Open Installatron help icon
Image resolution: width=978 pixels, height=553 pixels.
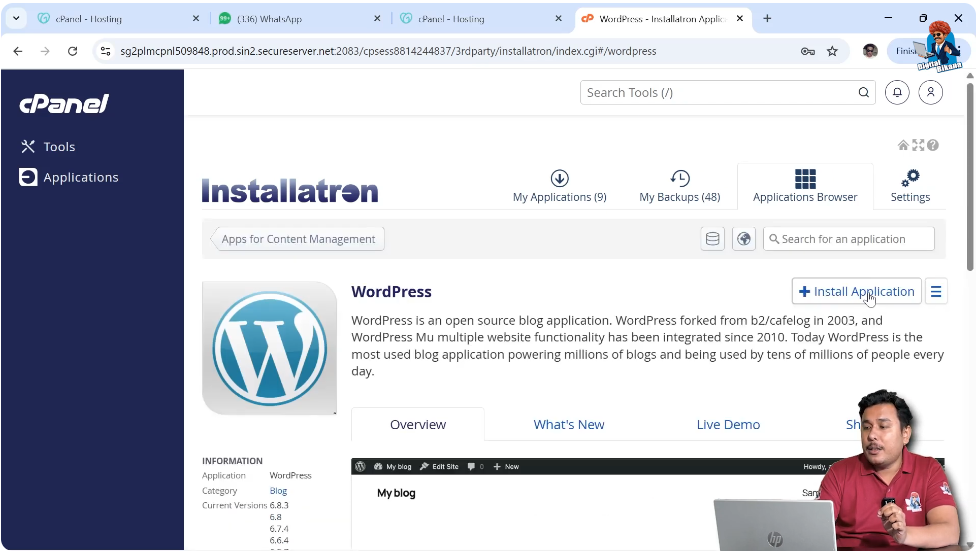pos(933,145)
